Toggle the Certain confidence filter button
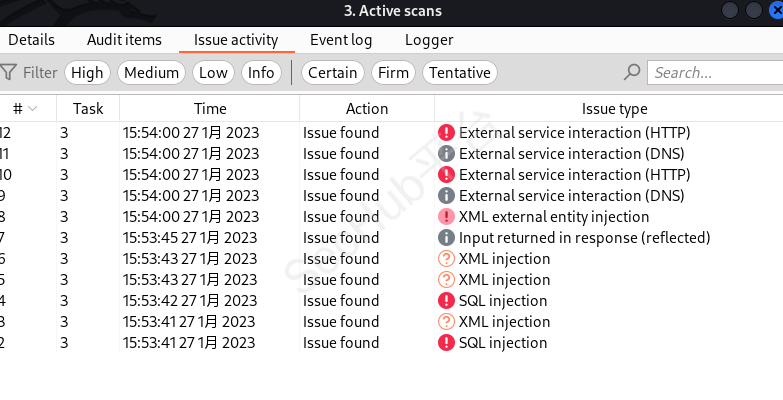Image resolution: width=783 pixels, height=400 pixels. [332, 72]
